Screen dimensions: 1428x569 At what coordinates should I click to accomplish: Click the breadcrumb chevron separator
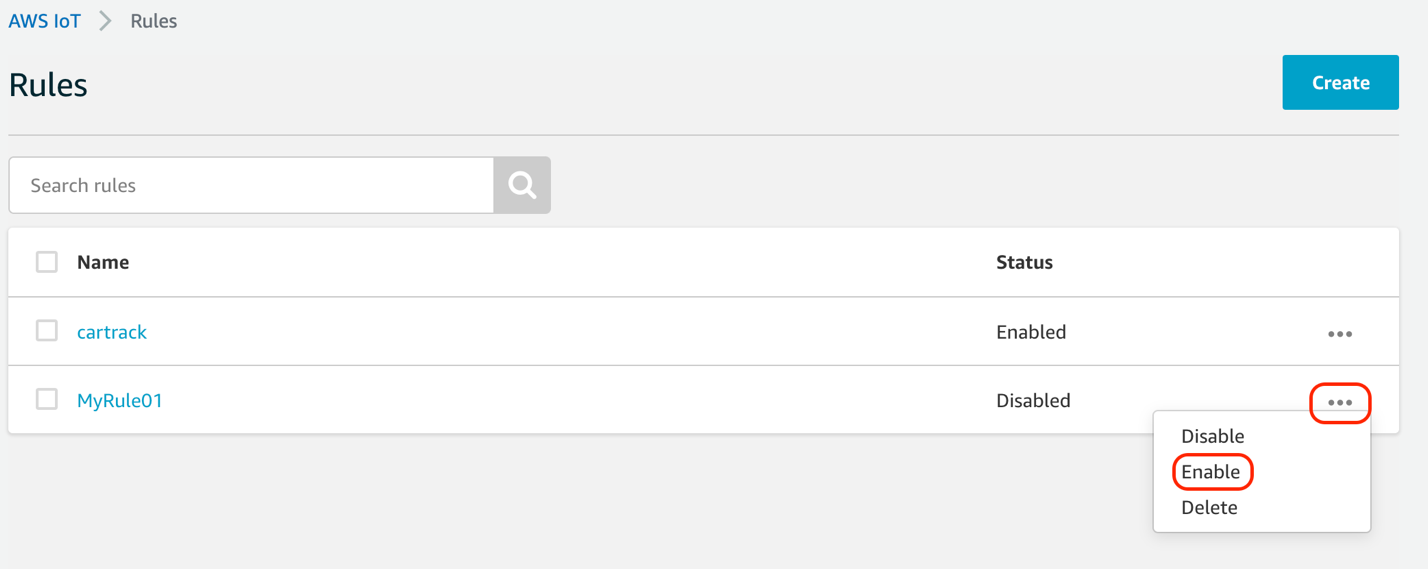click(x=105, y=21)
